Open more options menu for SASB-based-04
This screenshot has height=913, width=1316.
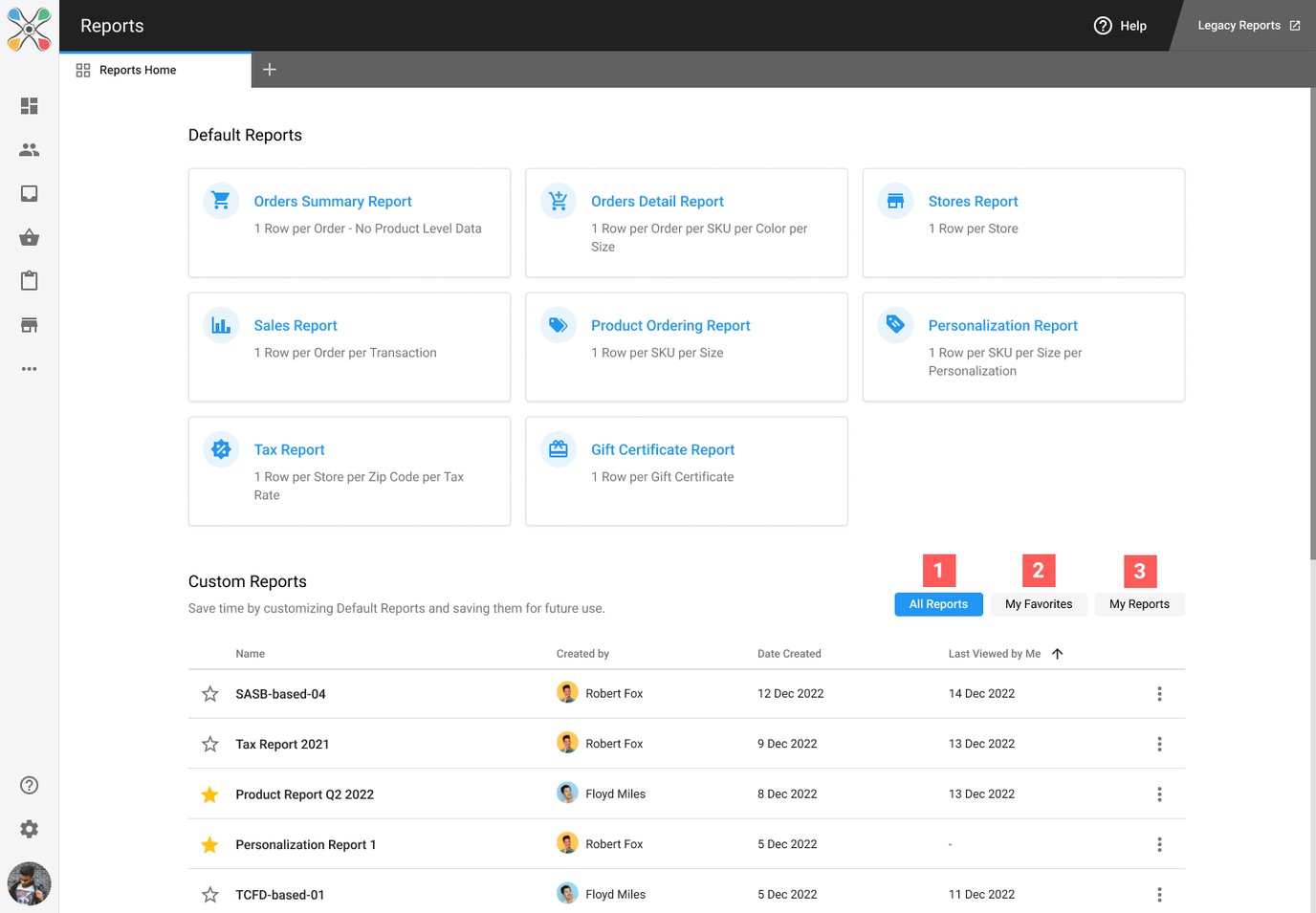pyautogui.click(x=1159, y=694)
